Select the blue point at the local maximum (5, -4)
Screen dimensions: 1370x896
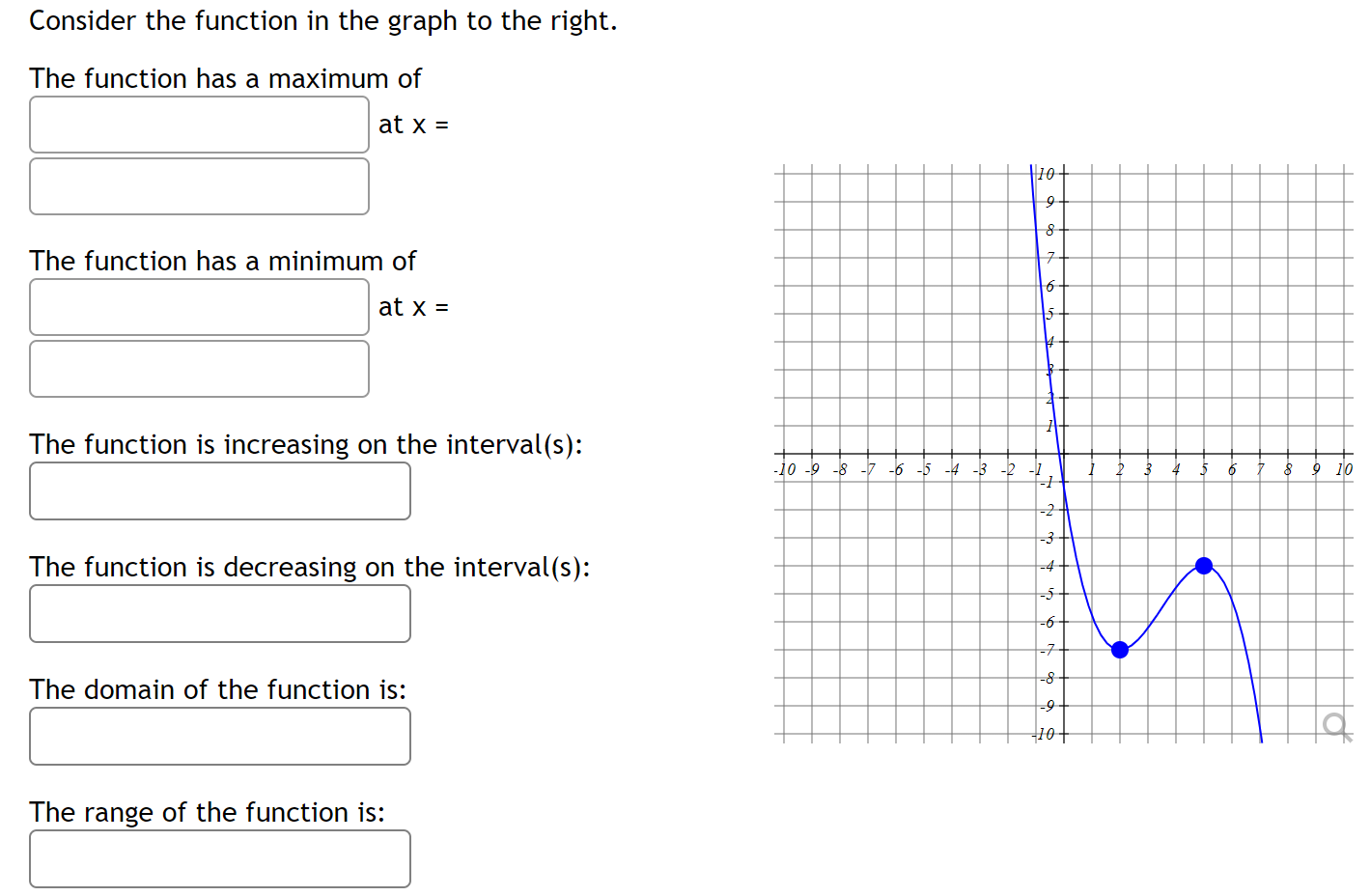point(1204,565)
